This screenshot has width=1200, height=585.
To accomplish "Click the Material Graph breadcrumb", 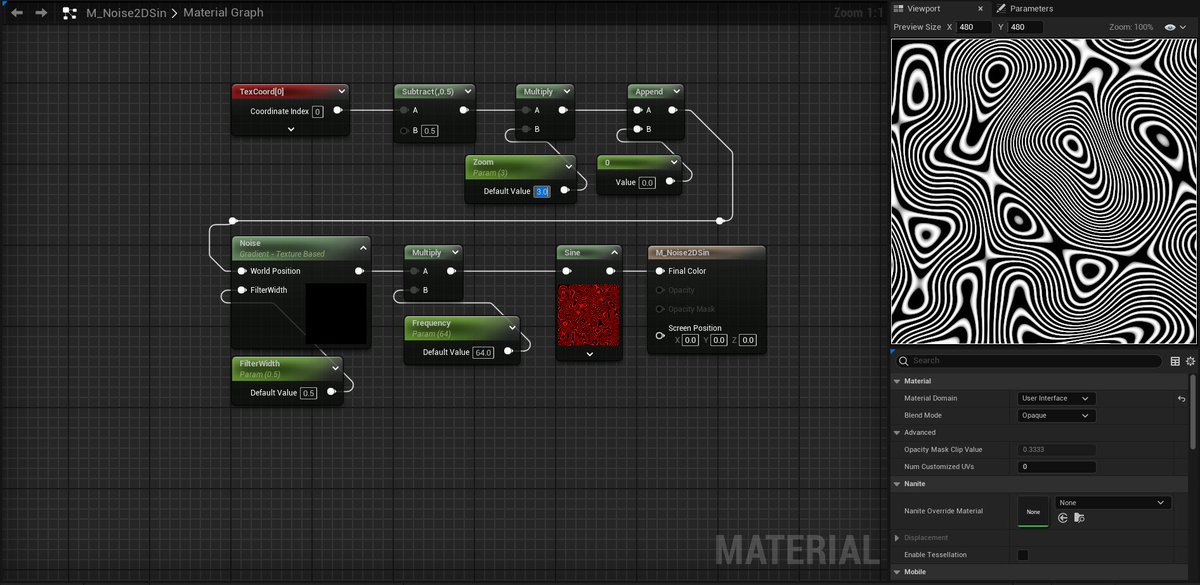I will pyautogui.click(x=224, y=13).
